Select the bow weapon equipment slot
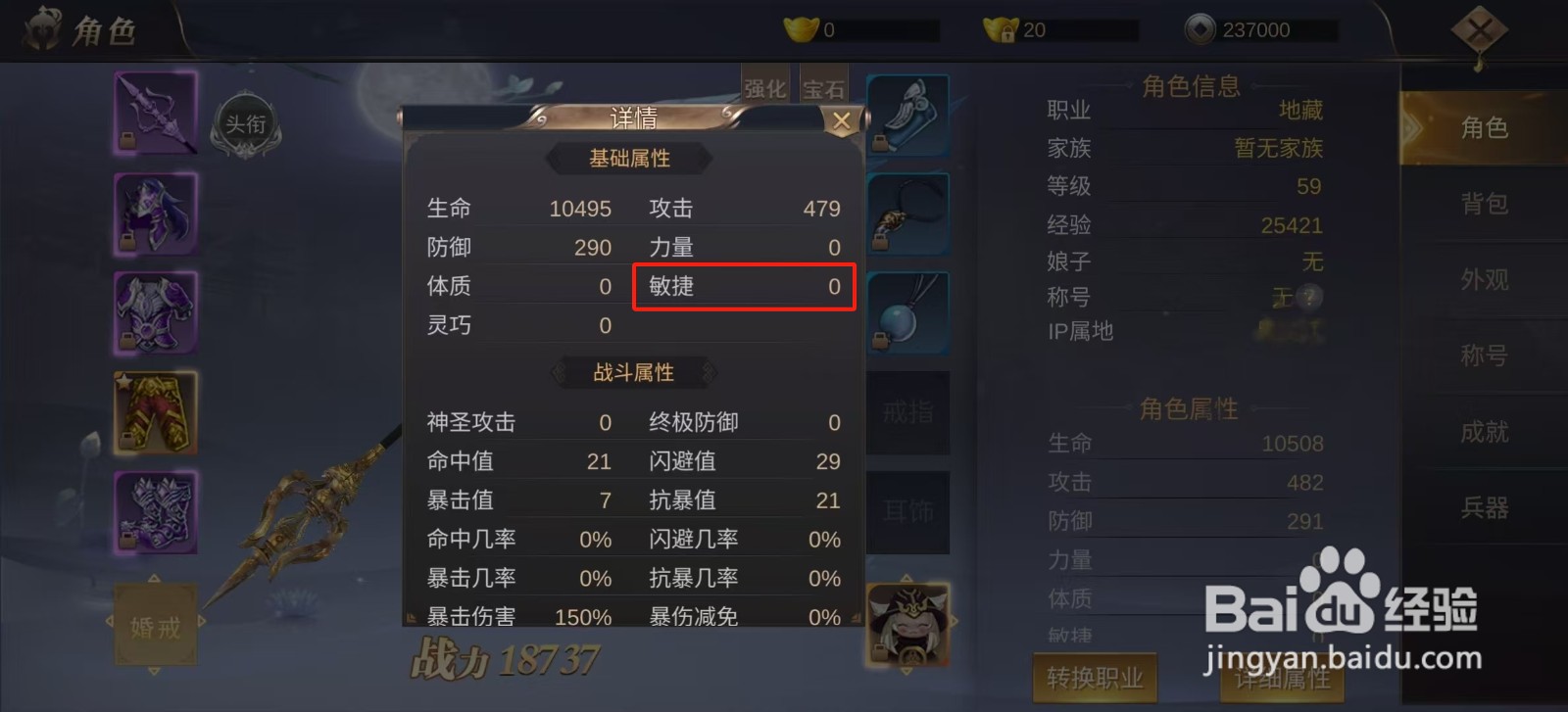 click(156, 112)
